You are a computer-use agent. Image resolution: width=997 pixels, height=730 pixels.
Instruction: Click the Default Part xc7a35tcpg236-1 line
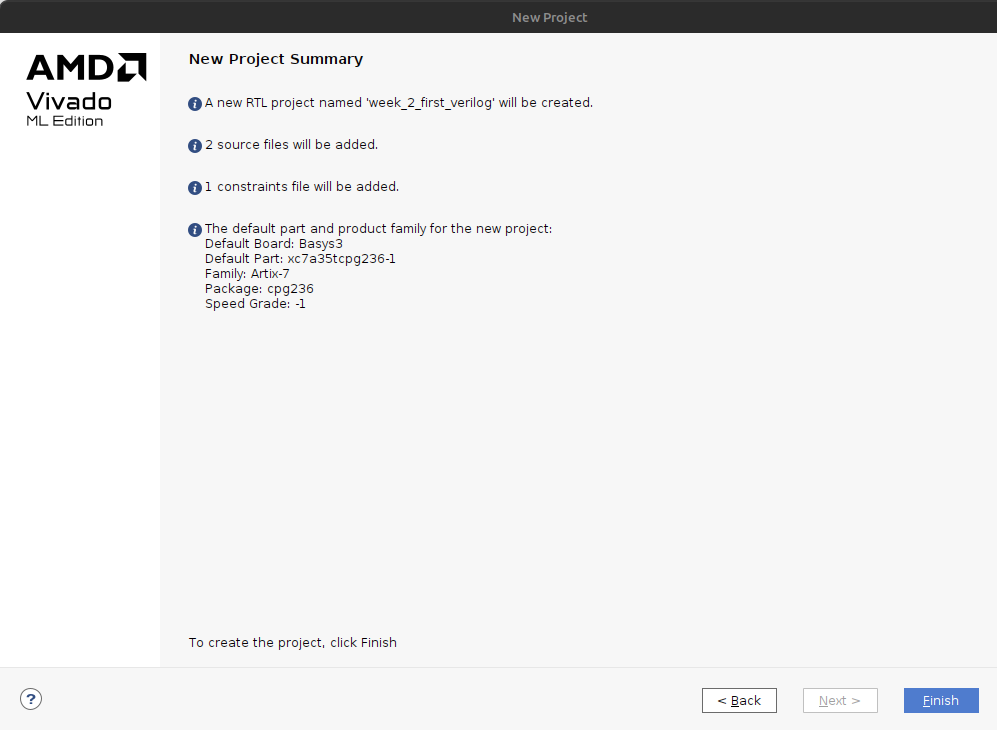(x=300, y=259)
